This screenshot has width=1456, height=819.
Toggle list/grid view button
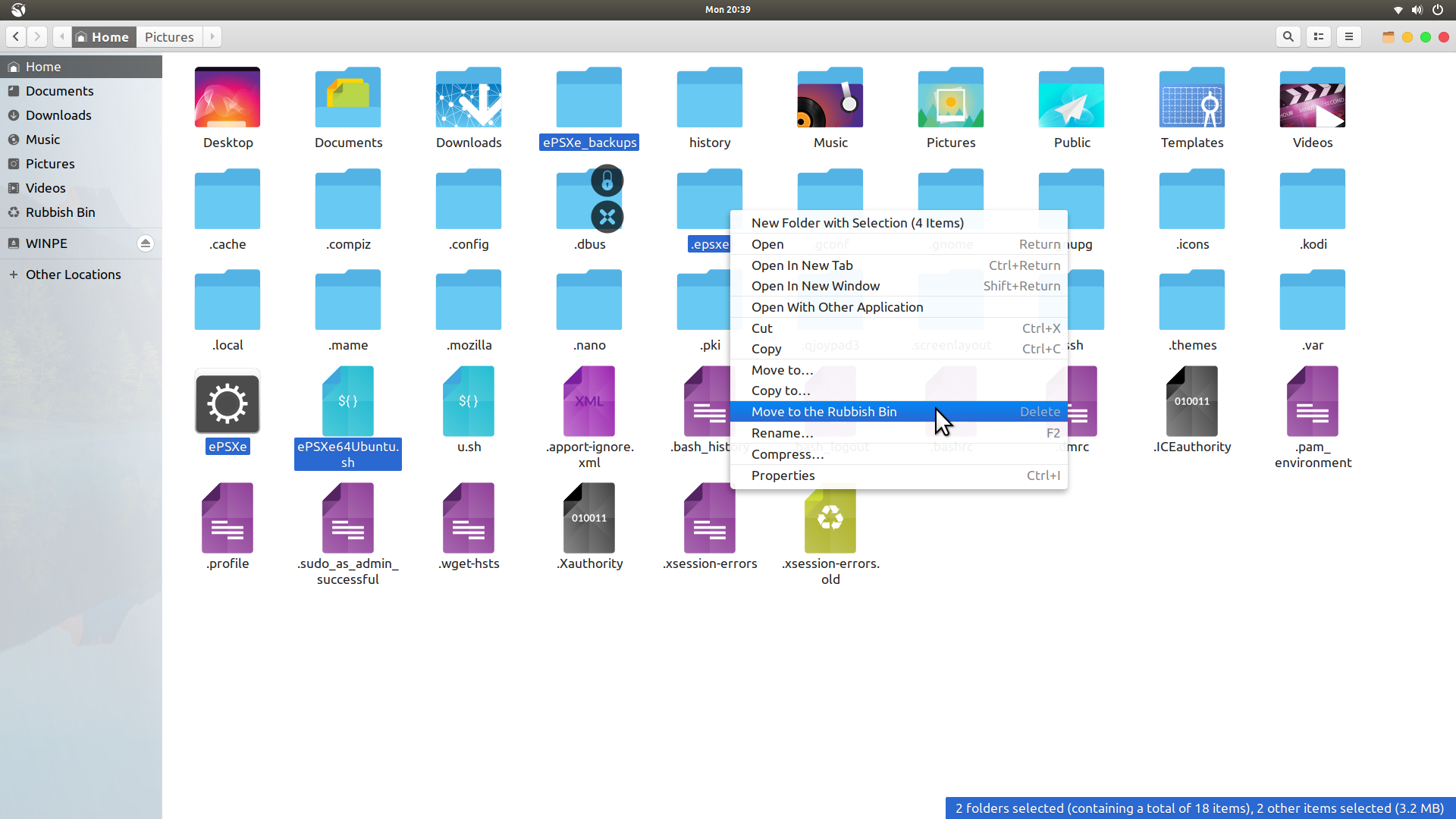[x=1319, y=36]
